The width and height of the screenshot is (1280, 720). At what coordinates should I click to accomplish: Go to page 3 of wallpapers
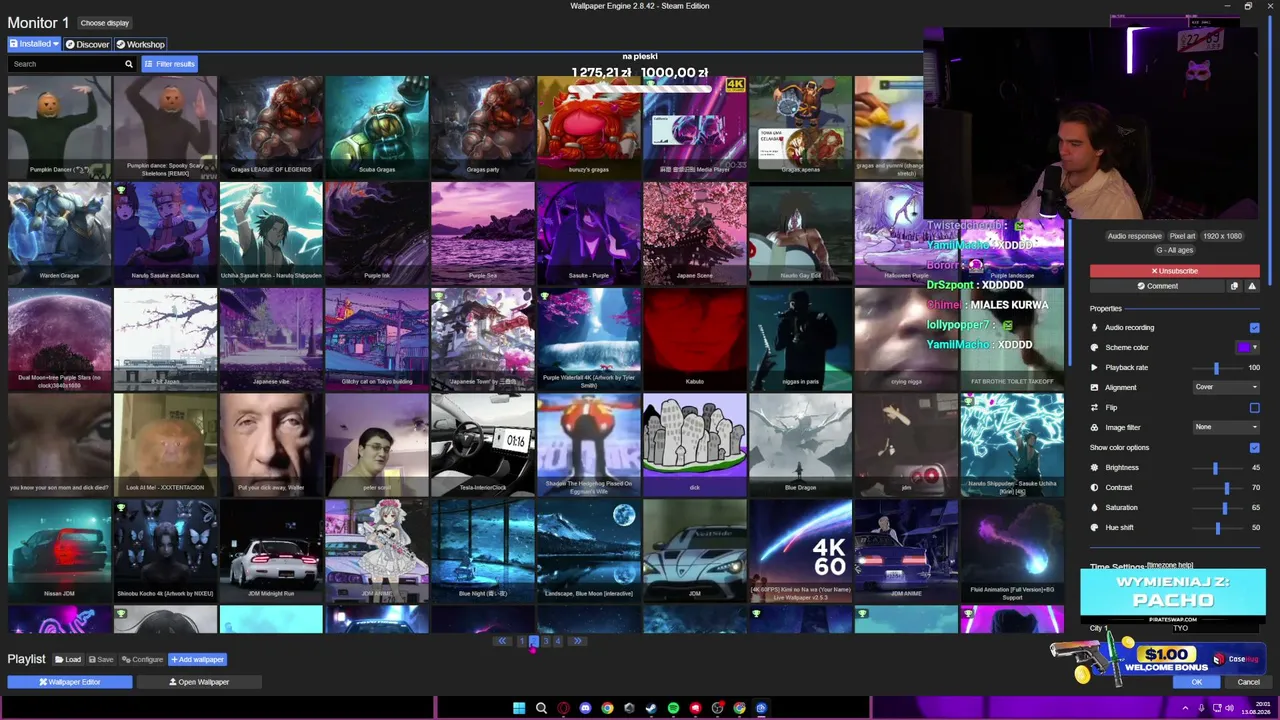[546, 641]
